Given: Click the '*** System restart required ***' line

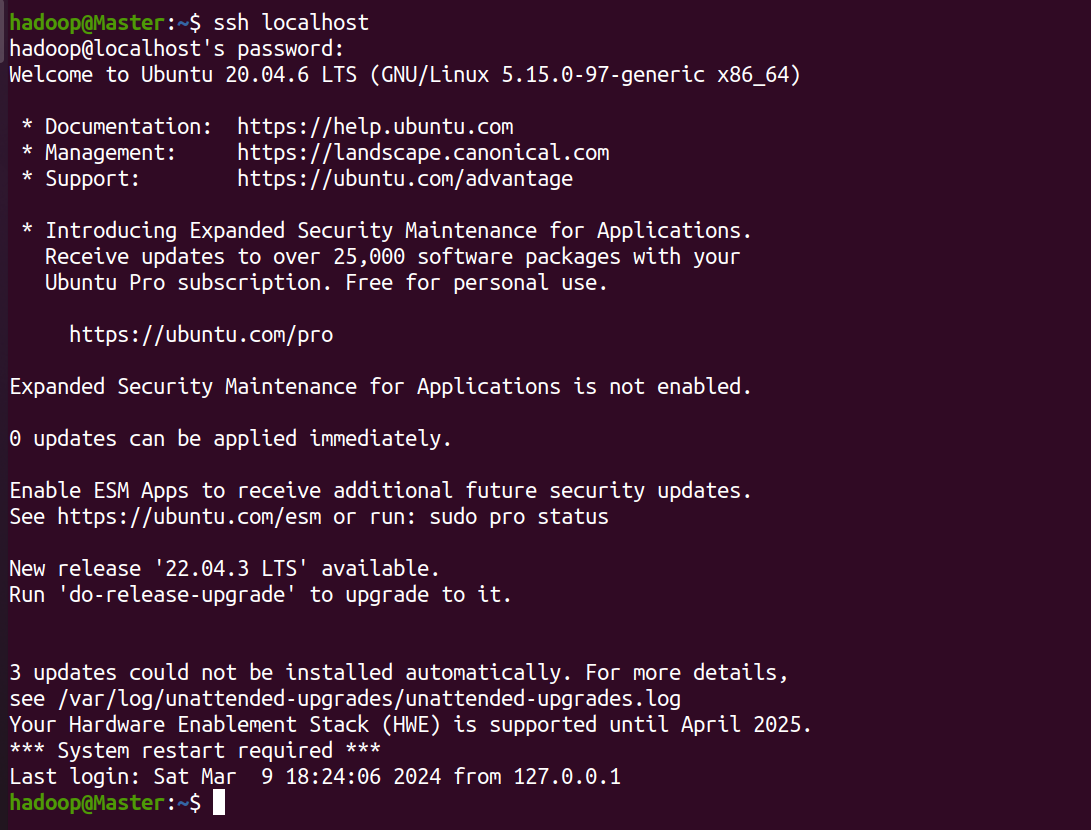Looking at the screenshot, I should 195,751.
